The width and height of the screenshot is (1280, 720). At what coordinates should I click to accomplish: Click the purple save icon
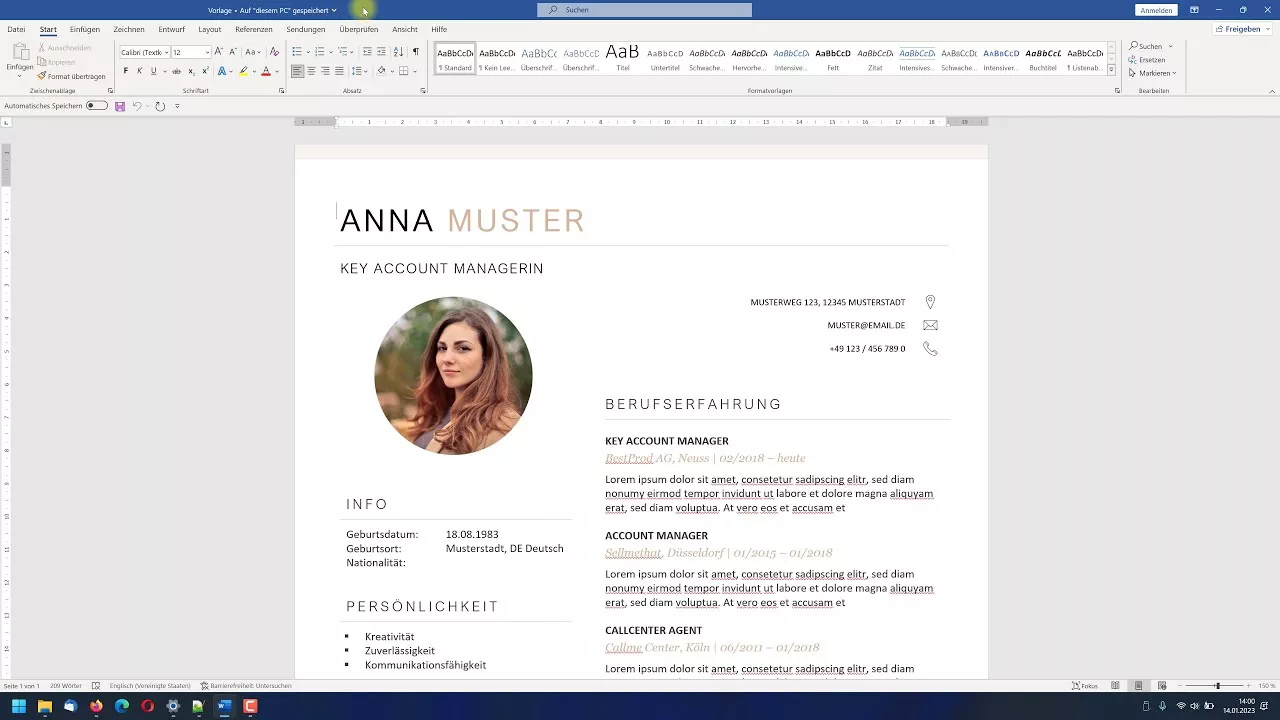120,106
